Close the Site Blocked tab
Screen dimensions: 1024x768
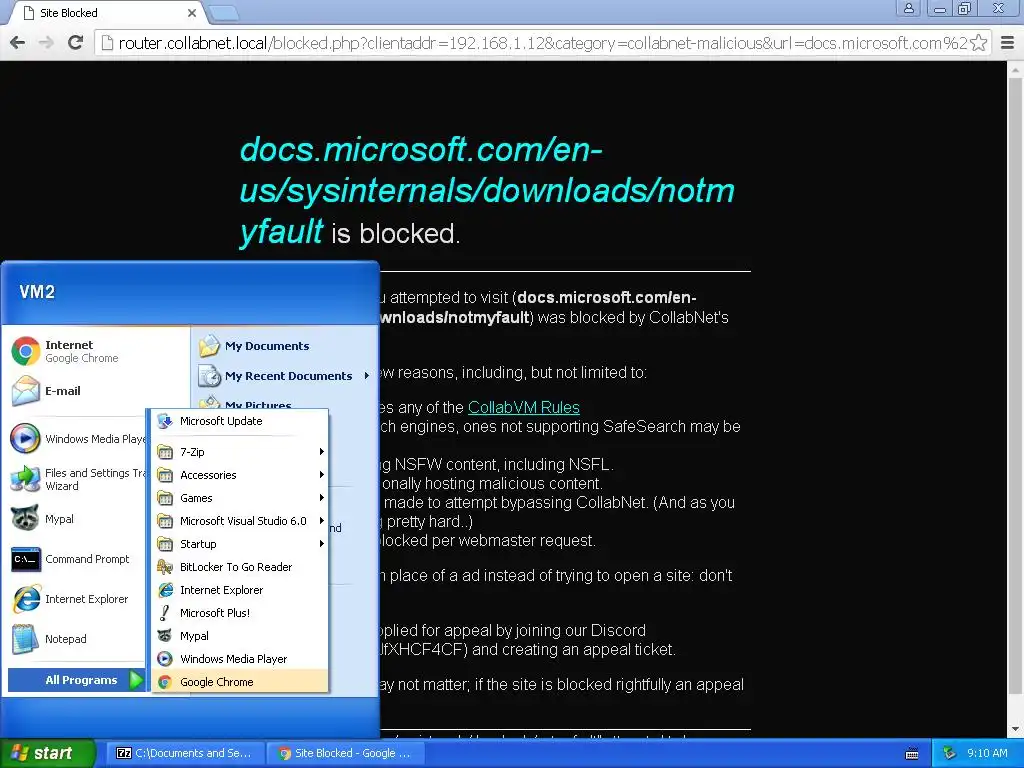[x=191, y=13]
